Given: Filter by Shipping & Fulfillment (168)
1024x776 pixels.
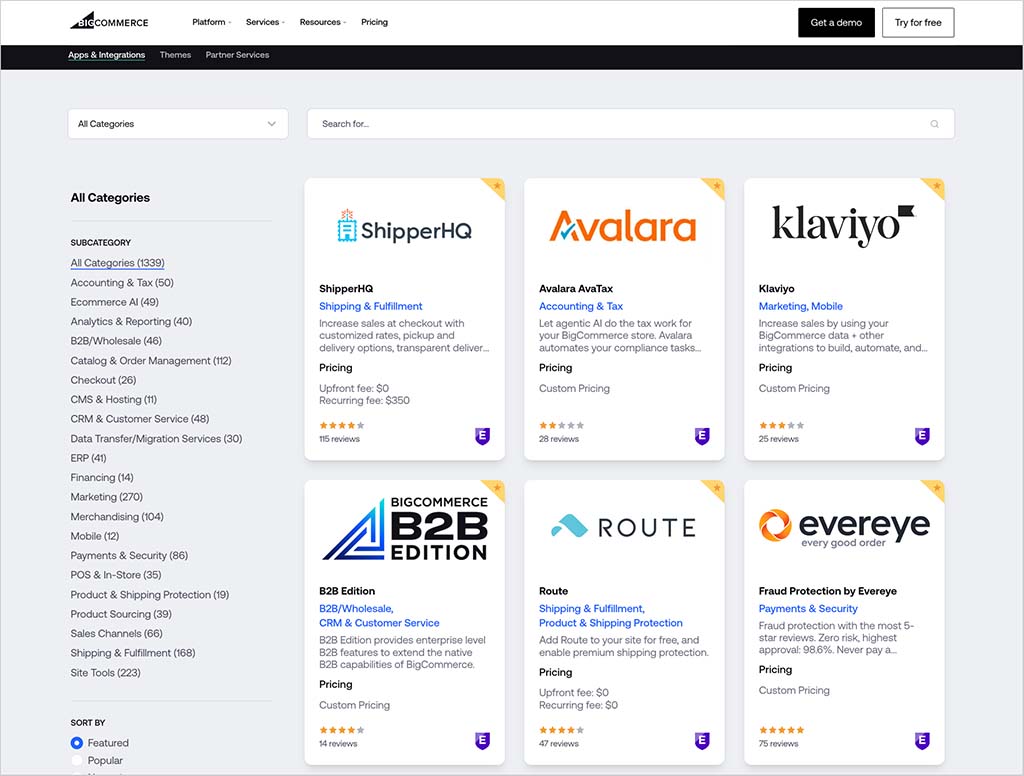Looking at the screenshot, I should (x=133, y=653).
